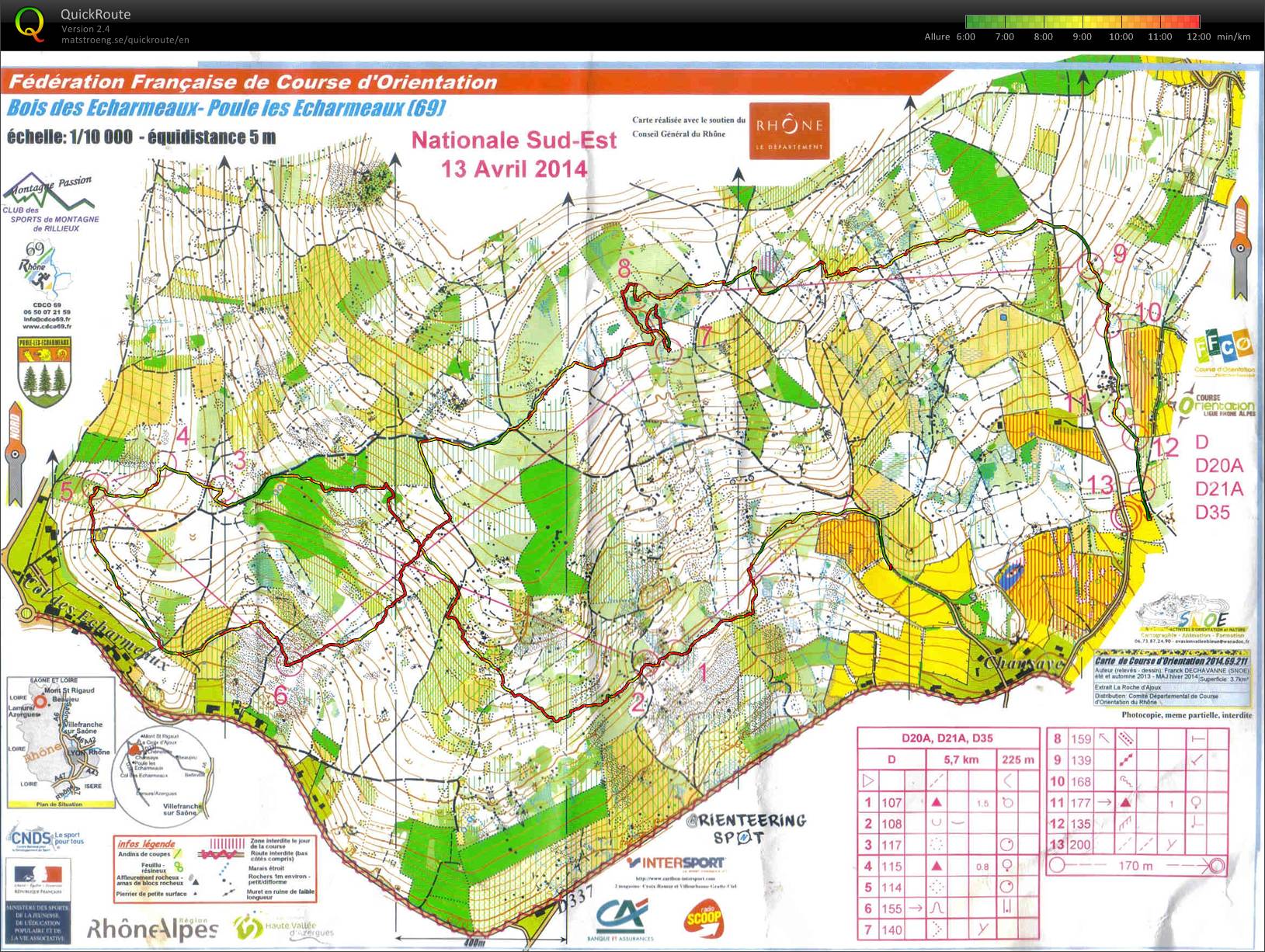Click control number 12 on the map
Screen dimensions: 1265x952
coord(1166,447)
